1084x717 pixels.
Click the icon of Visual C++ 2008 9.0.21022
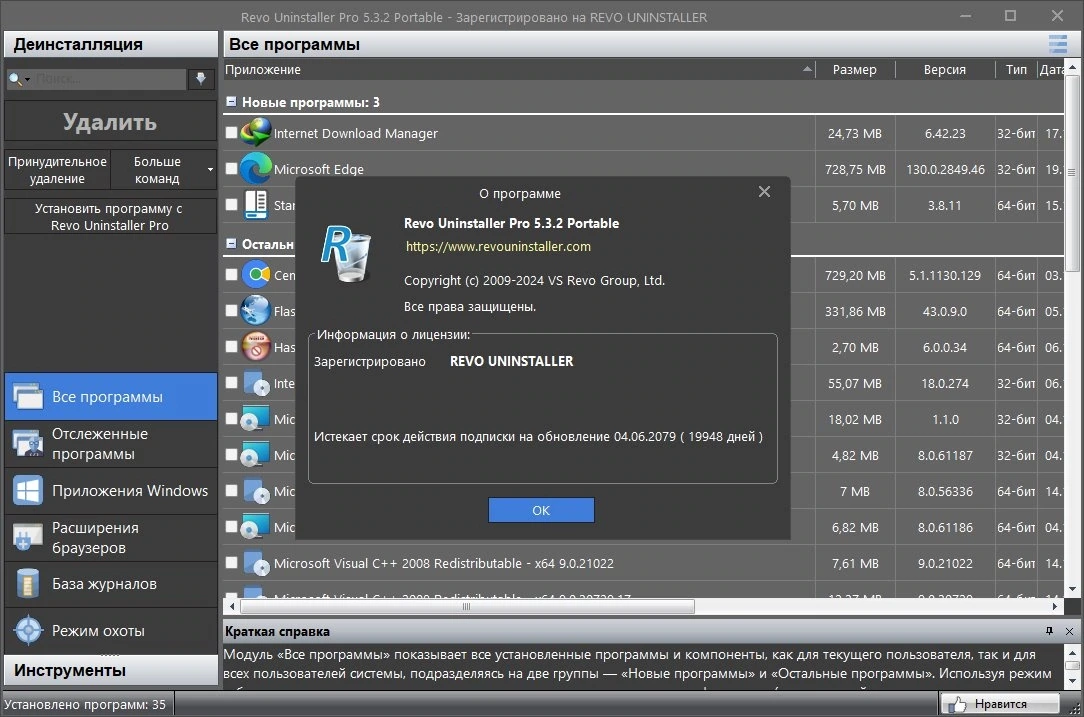click(255, 563)
